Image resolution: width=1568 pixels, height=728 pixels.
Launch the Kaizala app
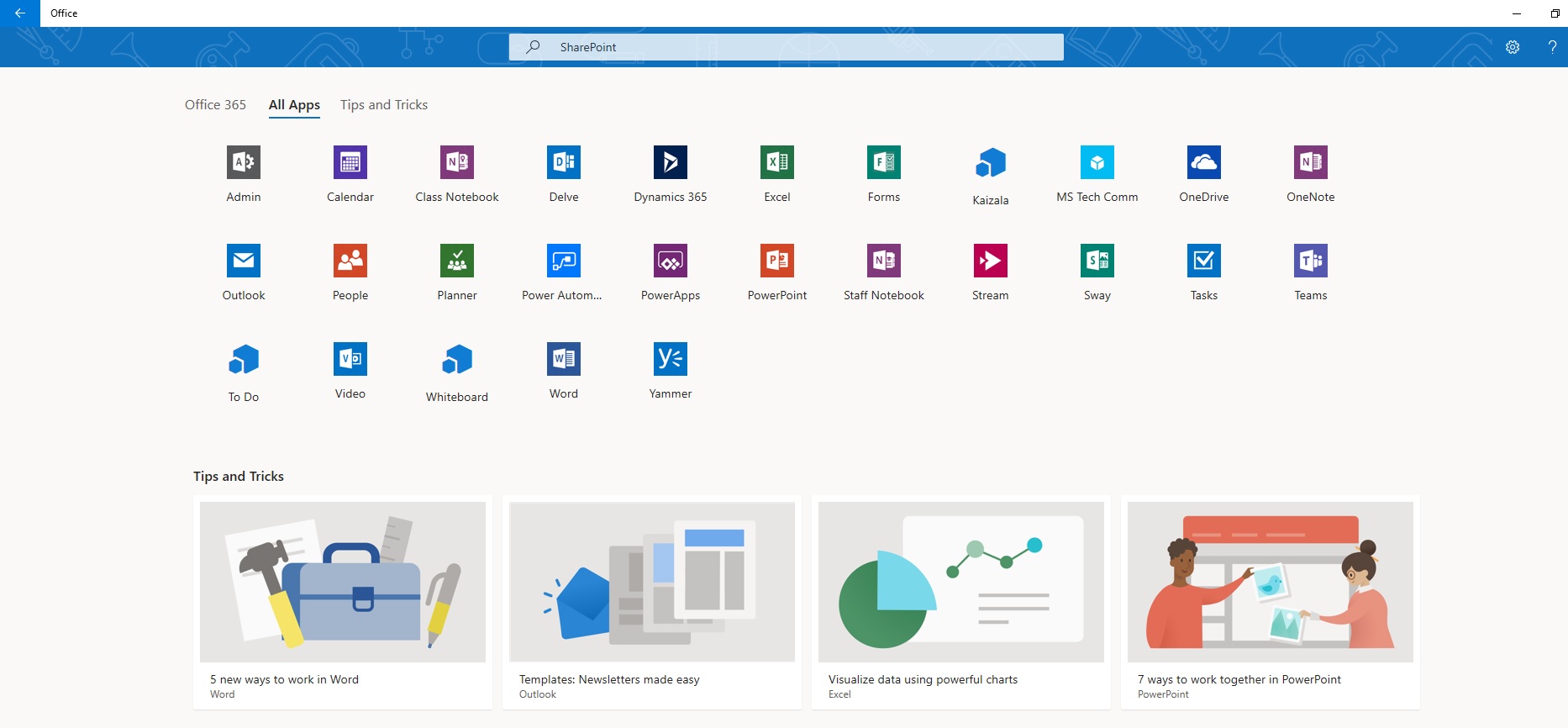(x=991, y=163)
